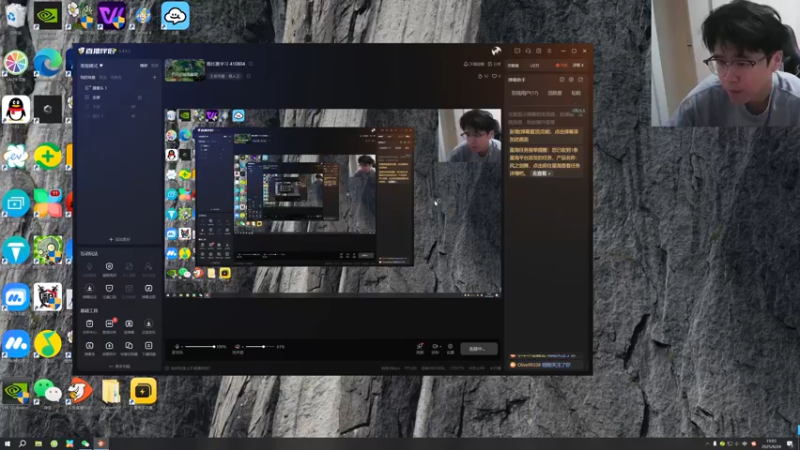Viewport: 800px width, 450px height.
Task: Click the 去查看 button in task notice
Action: click(541, 173)
